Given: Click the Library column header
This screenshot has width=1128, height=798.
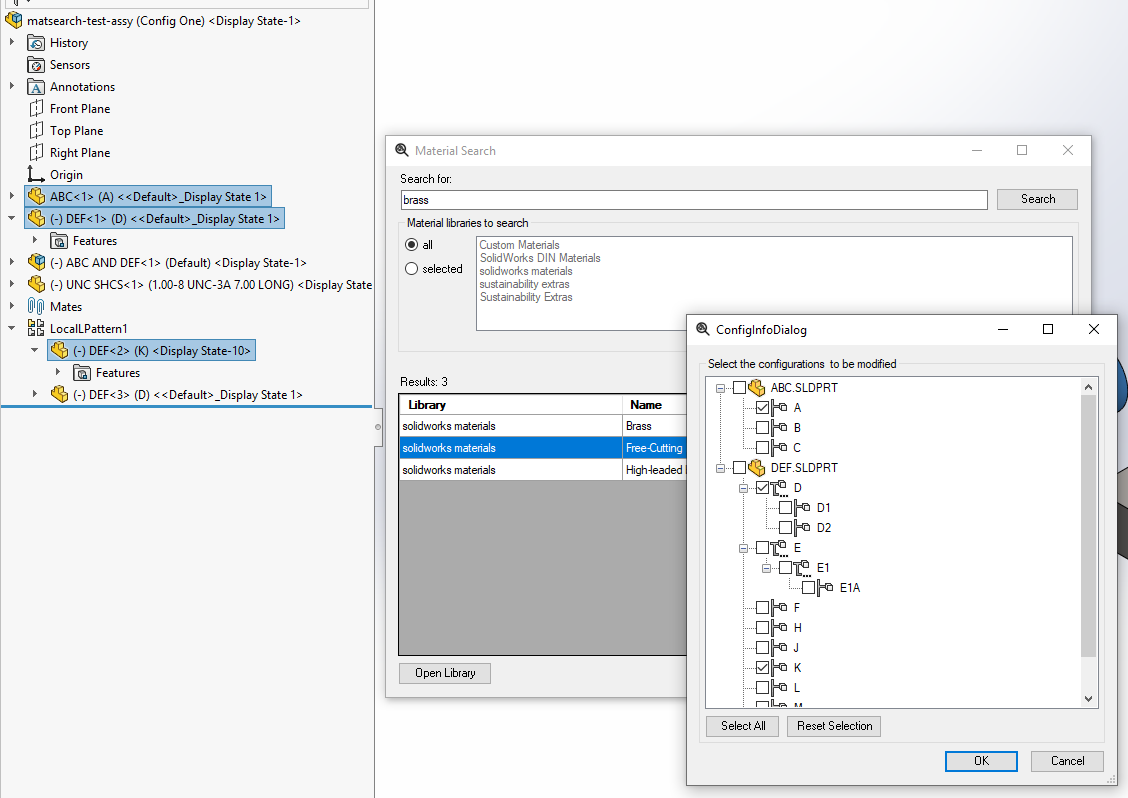Looking at the screenshot, I should 511,405.
